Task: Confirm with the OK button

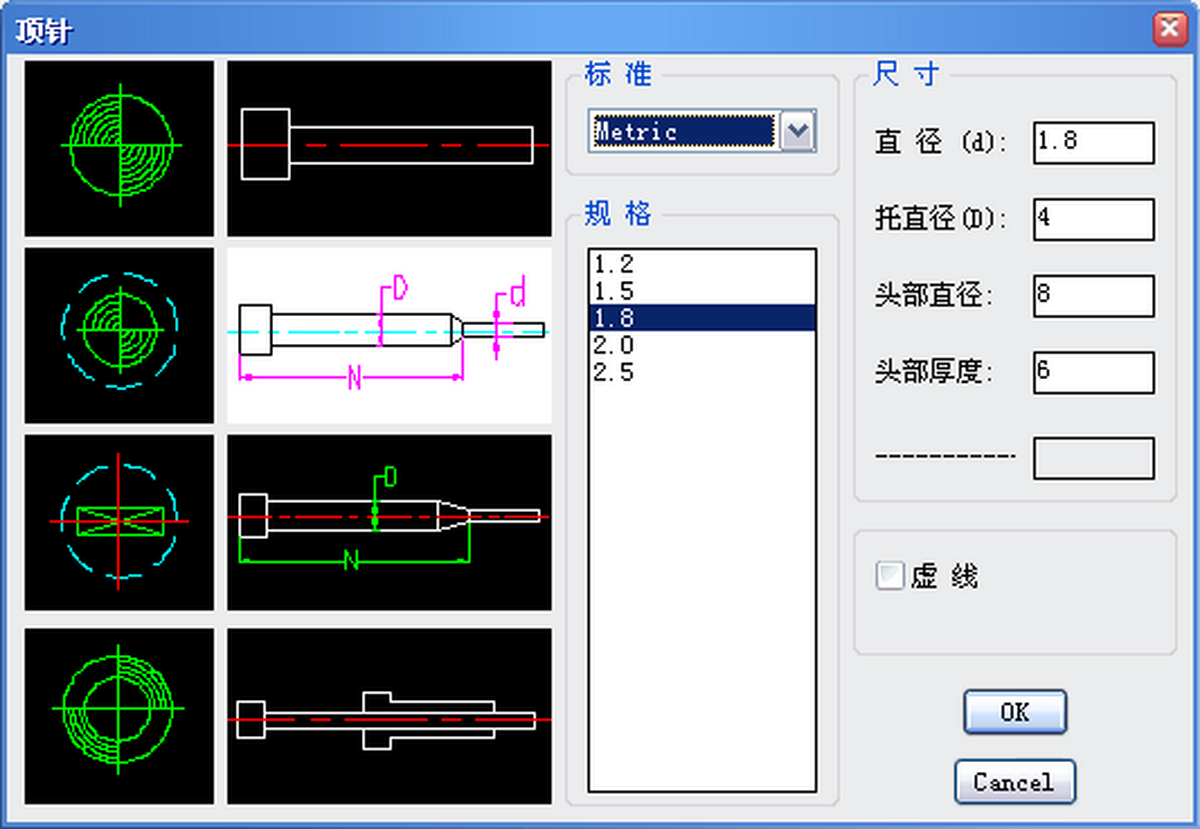Action: (1015, 712)
